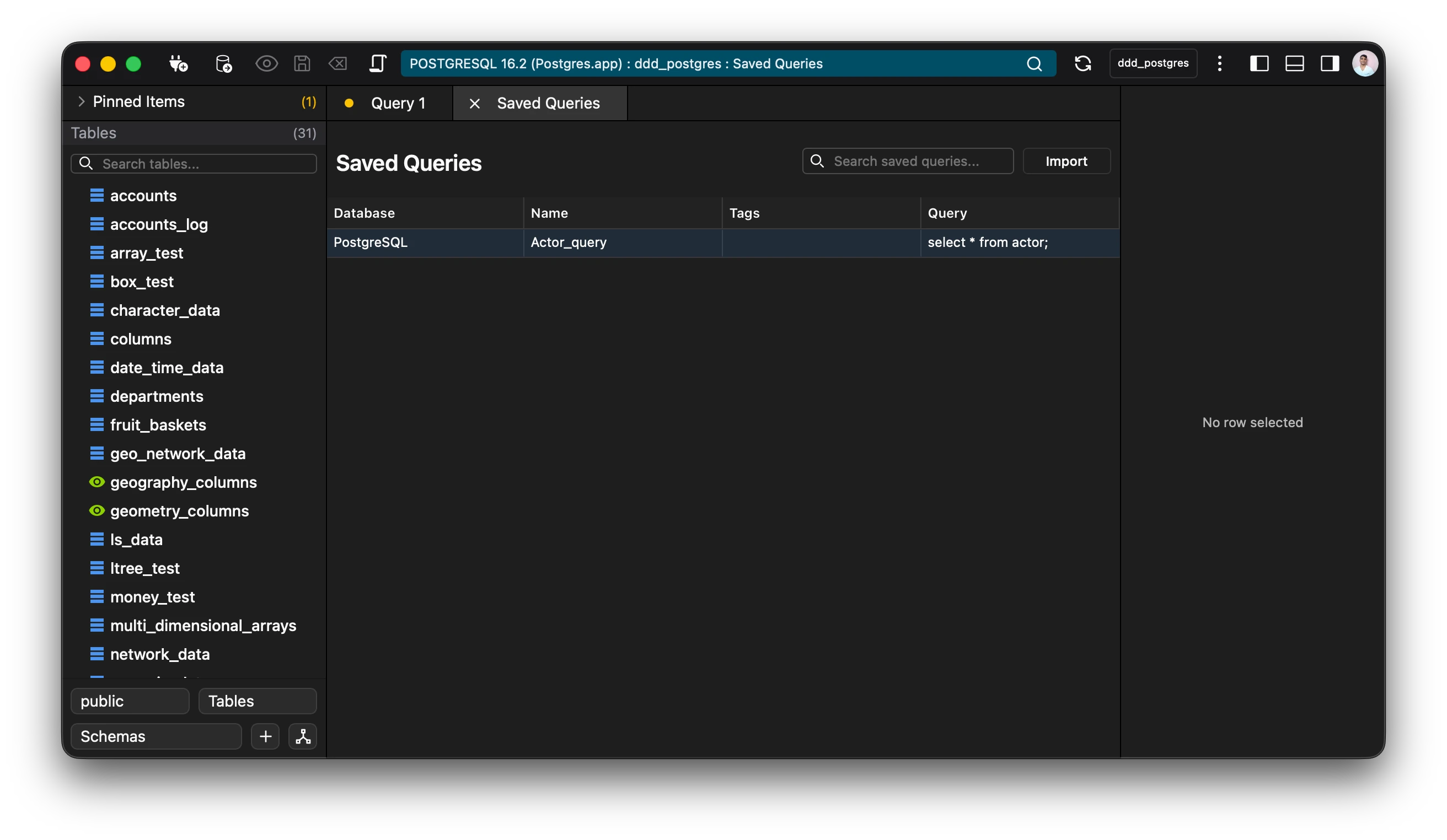Select the Saved Queries tab
The width and height of the screenshot is (1447, 840).
coord(548,103)
